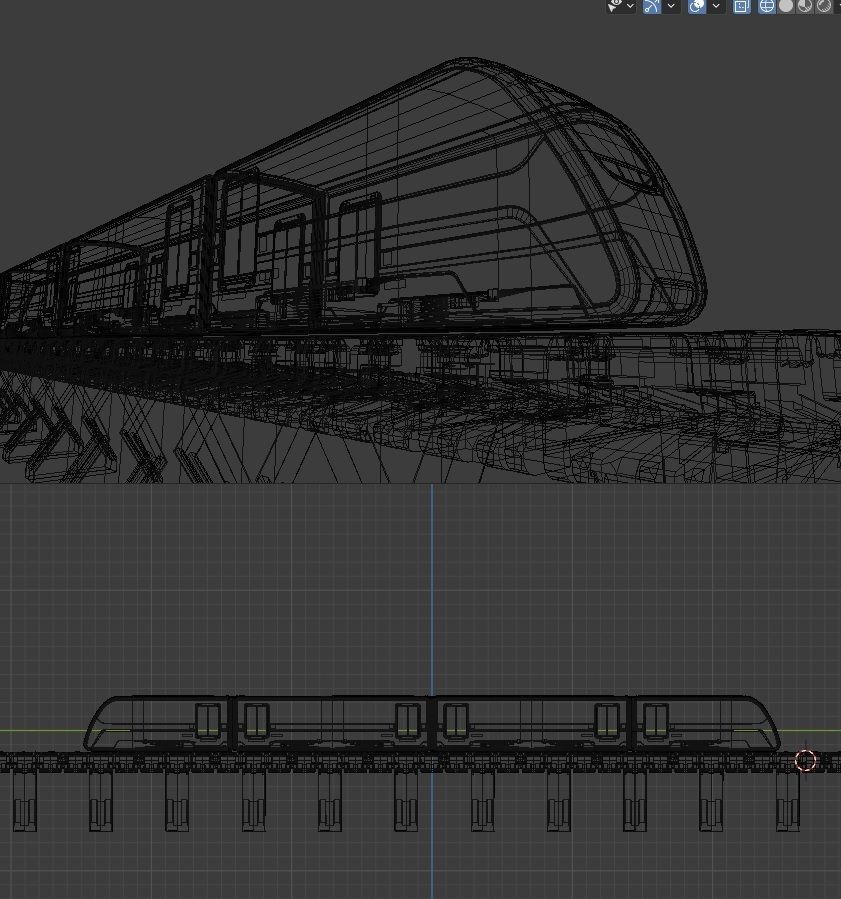This screenshot has height=899, width=841.
Task: Select Material Preview viewport shading
Action: 805,6
